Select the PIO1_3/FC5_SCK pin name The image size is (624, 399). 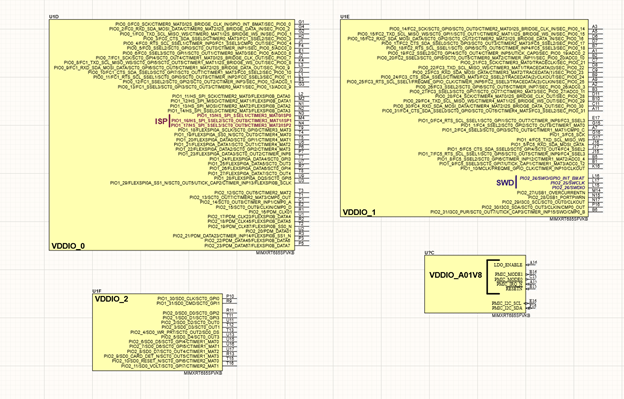(x=567, y=134)
